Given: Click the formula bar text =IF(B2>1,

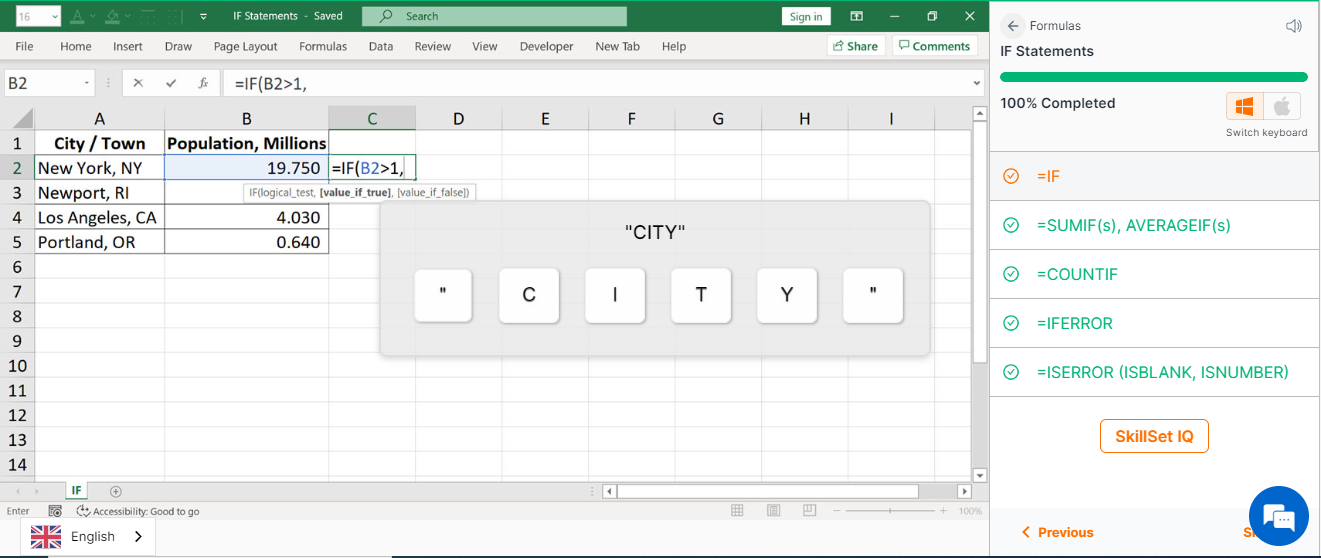Looking at the screenshot, I should point(270,84).
